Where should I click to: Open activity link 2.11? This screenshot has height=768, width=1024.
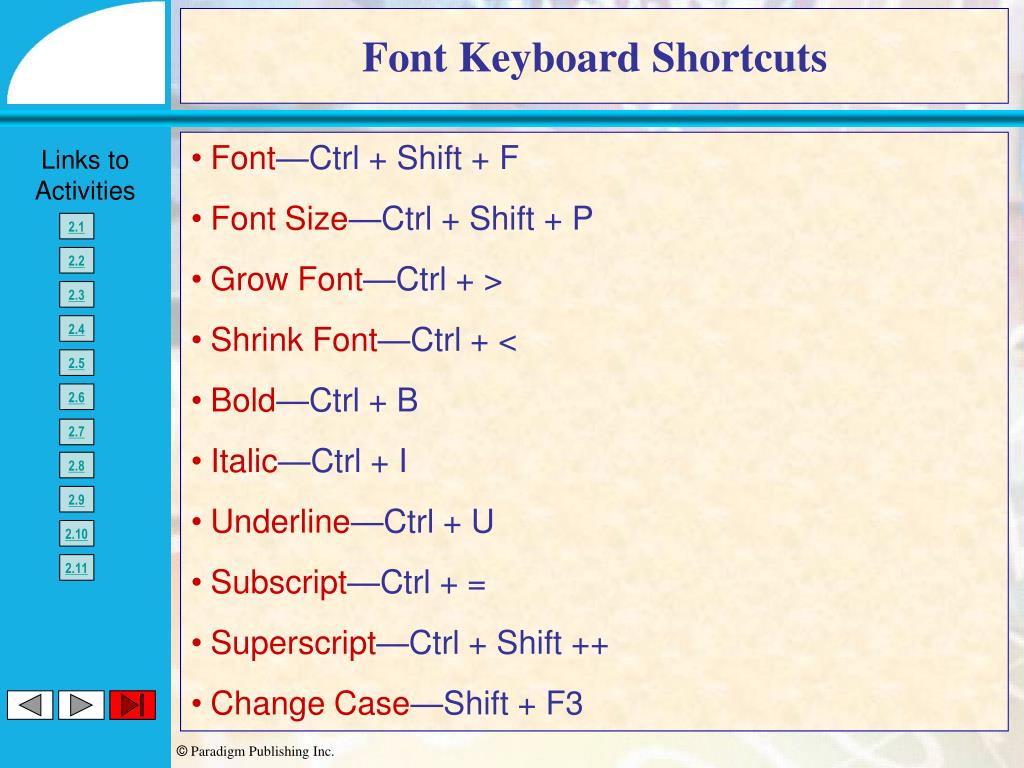tap(76, 568)
